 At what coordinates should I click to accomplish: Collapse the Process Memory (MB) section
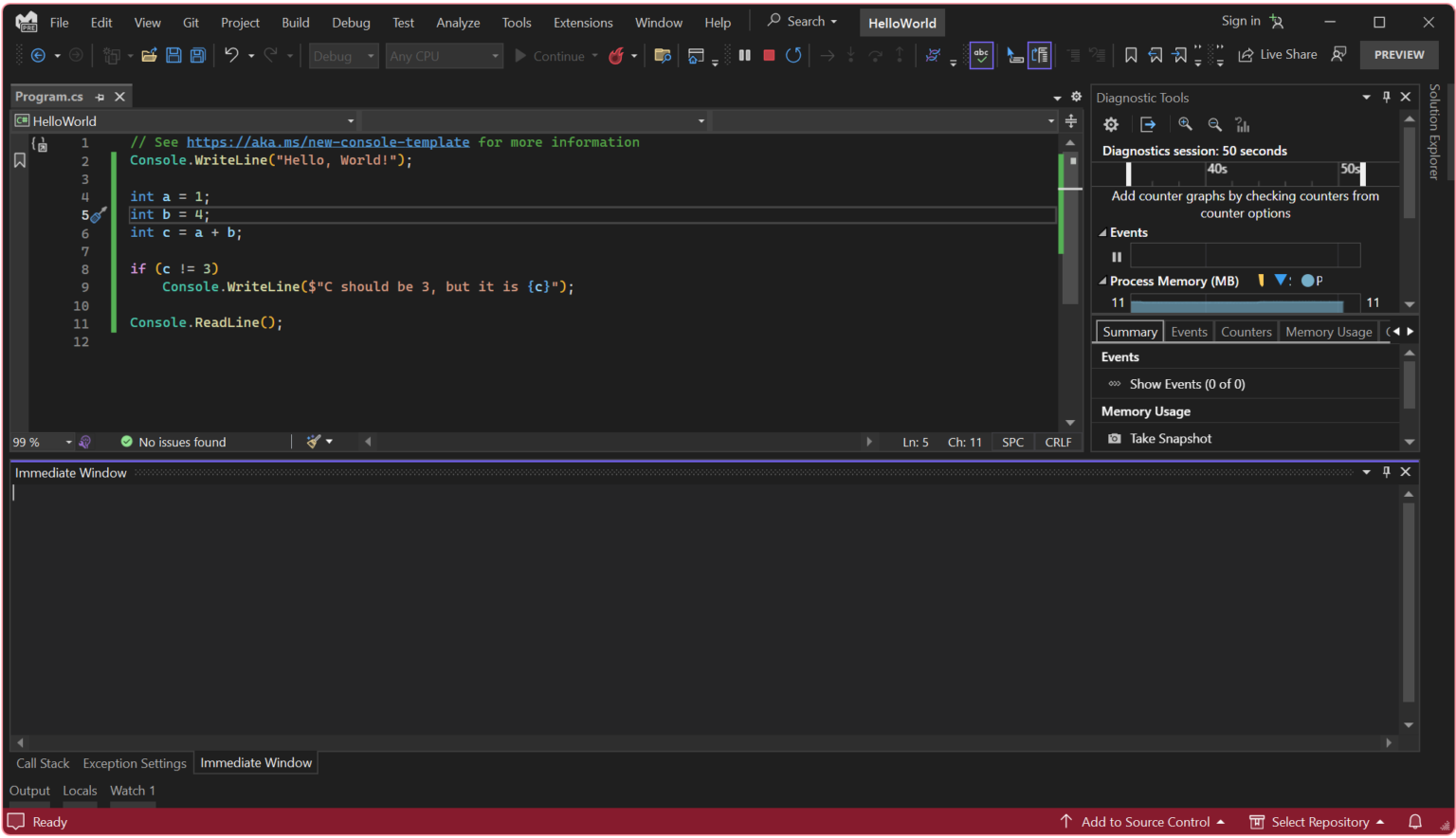tap(1102, 282)
